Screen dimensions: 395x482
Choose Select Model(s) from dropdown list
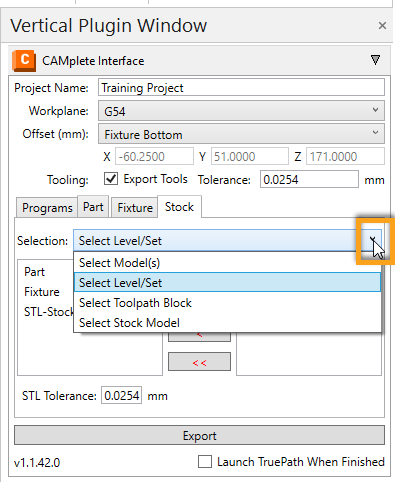coord(227,263)
